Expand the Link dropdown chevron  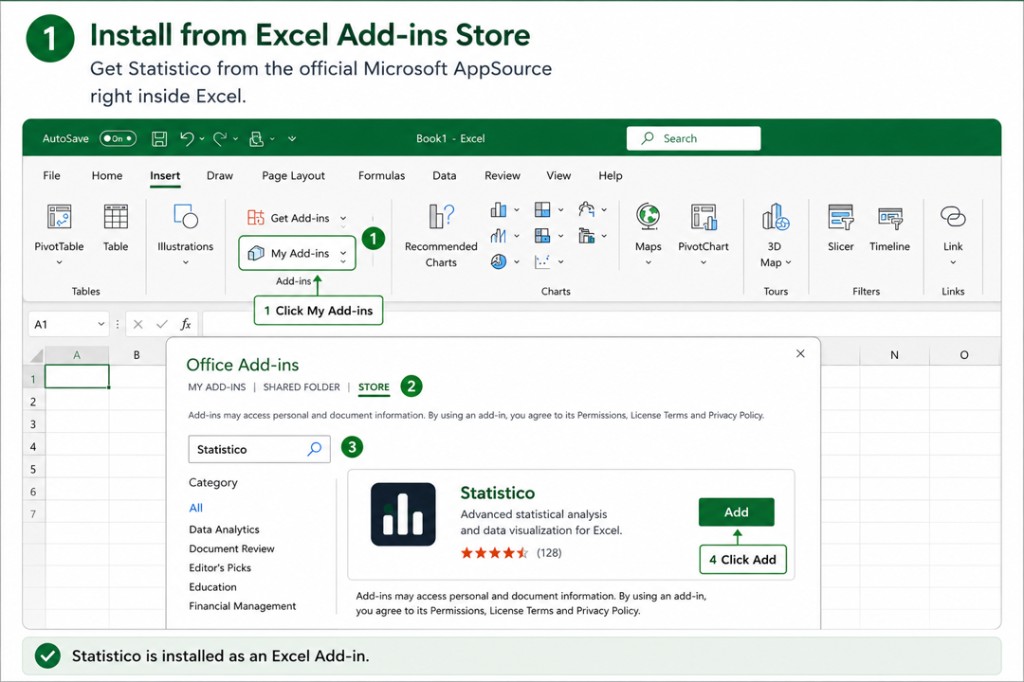coord(953,263)
